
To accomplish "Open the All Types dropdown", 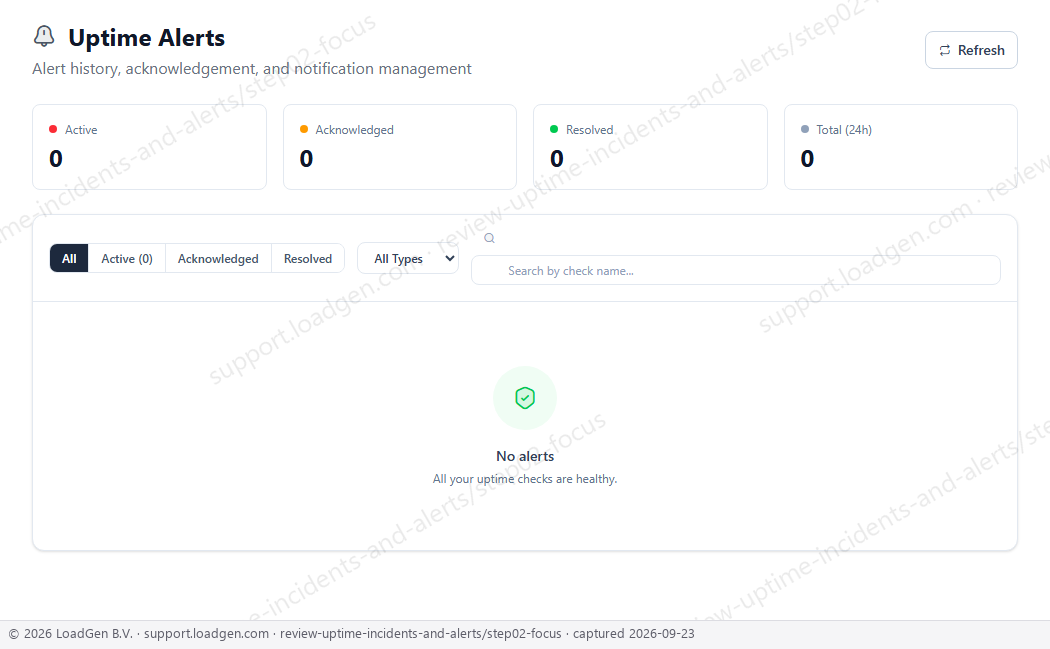I will (408, 259).
